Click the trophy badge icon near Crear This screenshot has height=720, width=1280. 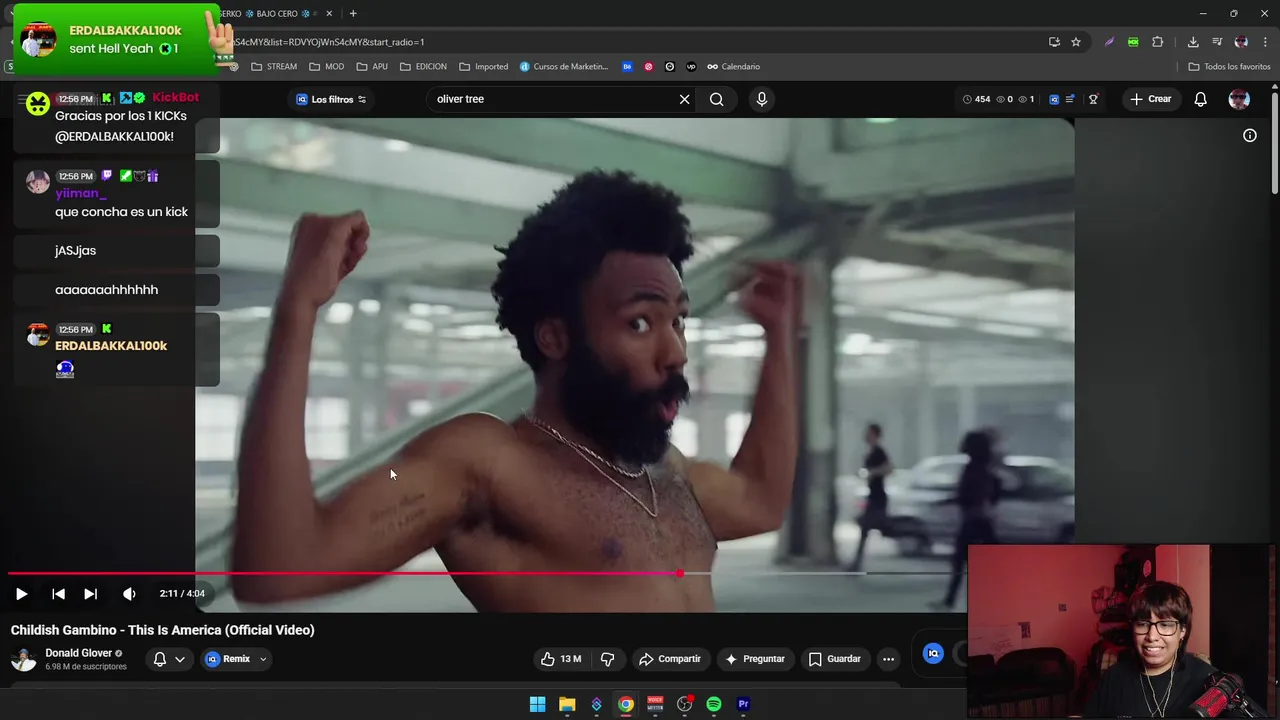point(1093,99)
